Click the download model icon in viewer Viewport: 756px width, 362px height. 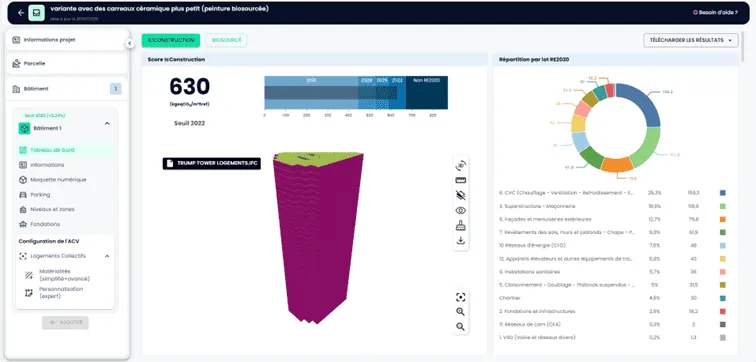(460, 240)
